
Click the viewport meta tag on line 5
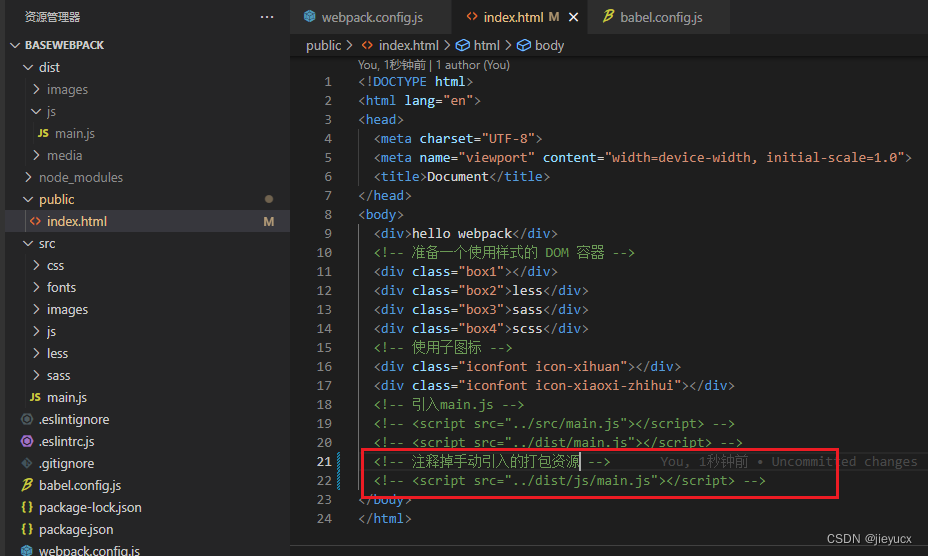coord(642,158)
